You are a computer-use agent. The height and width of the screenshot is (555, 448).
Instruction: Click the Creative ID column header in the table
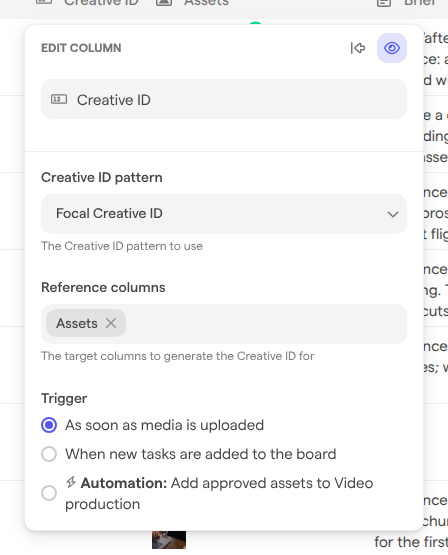101,3
